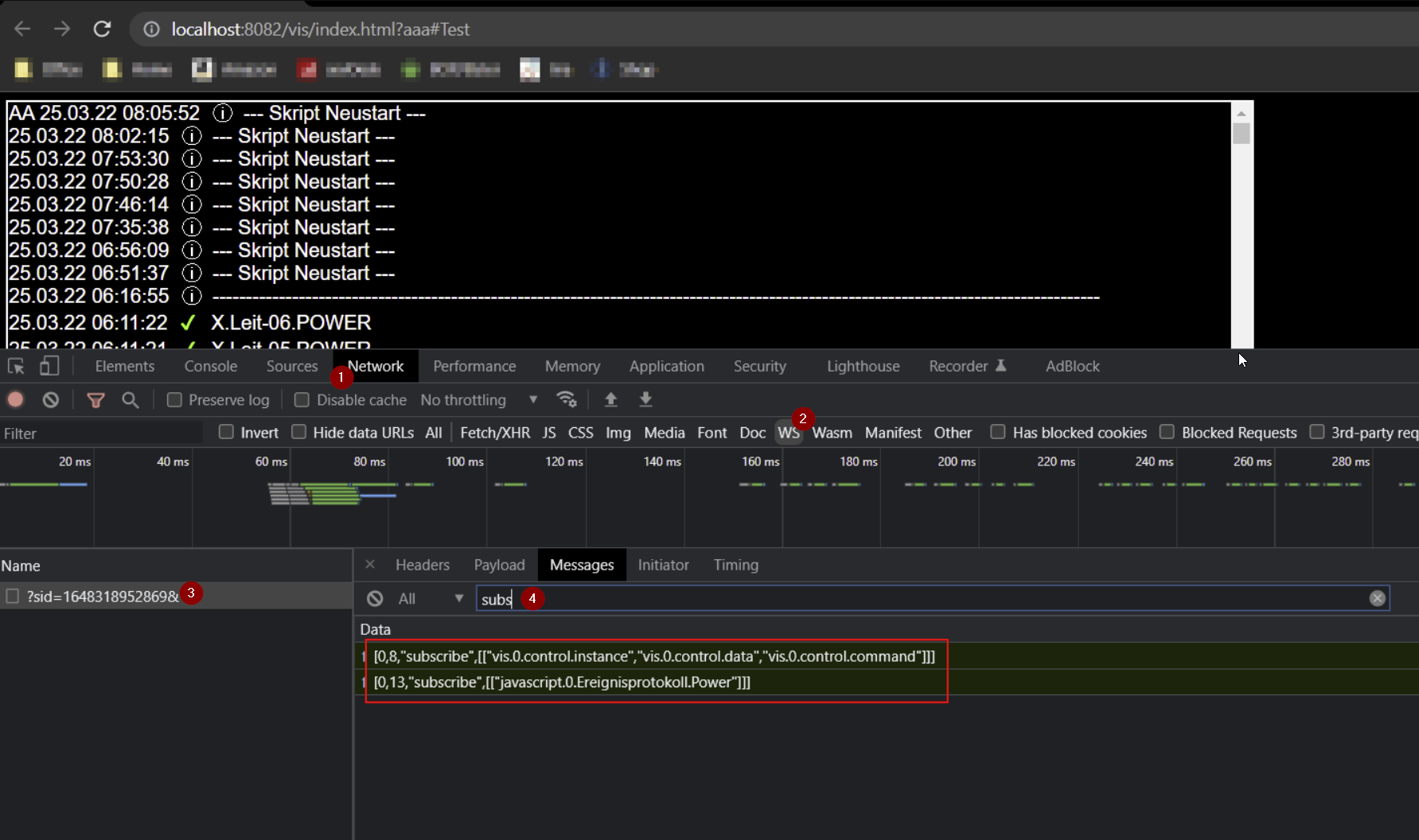Click the log panel scrollbar thumb

coord(1241,134)
